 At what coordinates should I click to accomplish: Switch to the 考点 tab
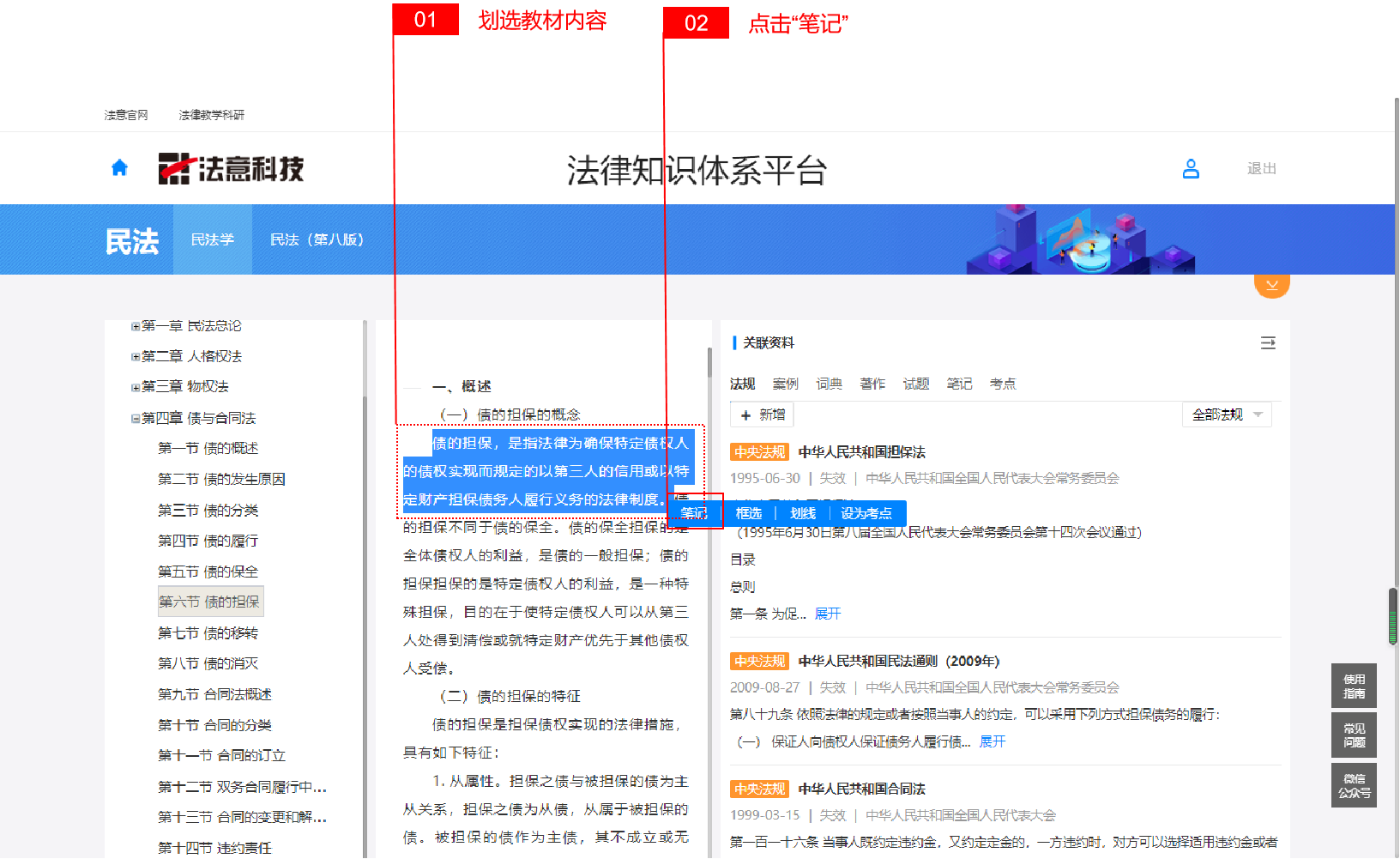pos(1002,384)
